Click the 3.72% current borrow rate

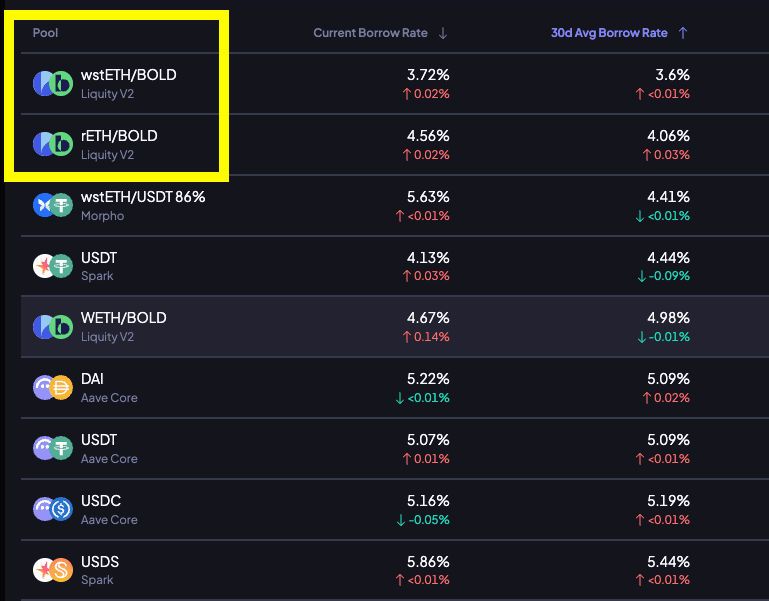coord(428,75)
